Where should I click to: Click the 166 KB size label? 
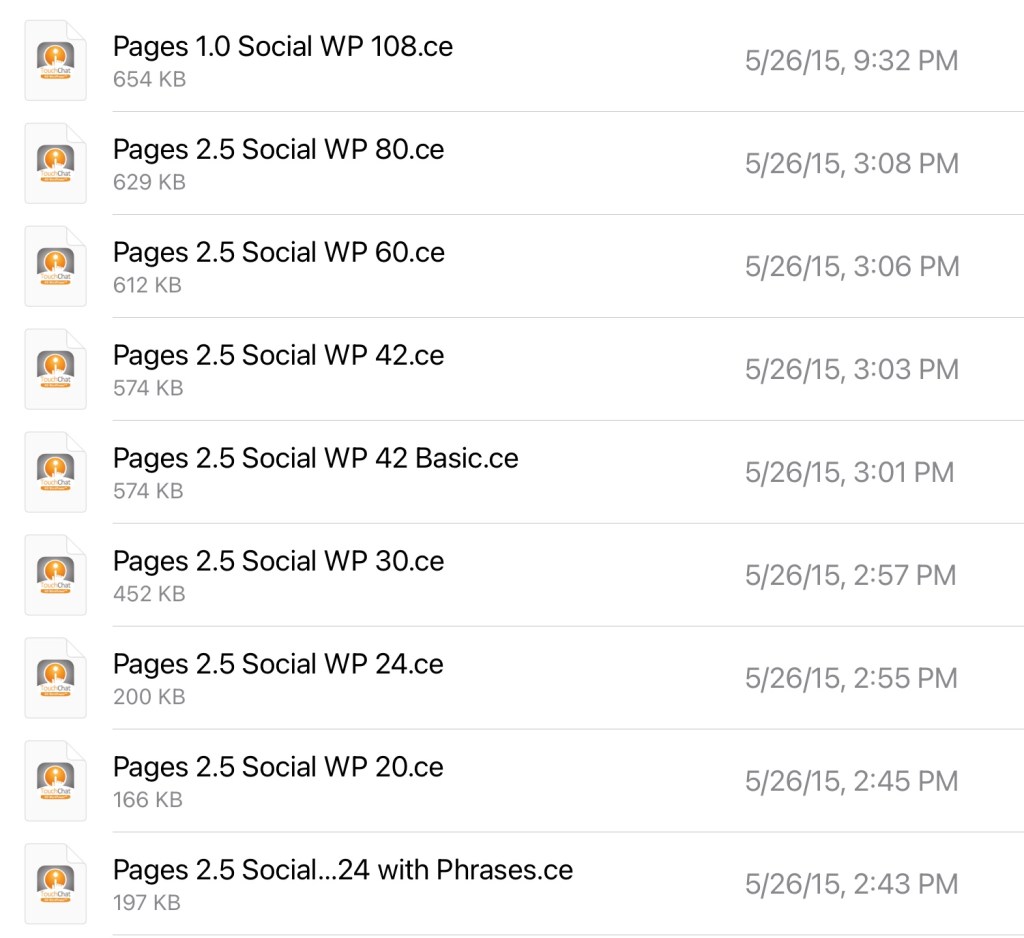(x=148, y=800)
